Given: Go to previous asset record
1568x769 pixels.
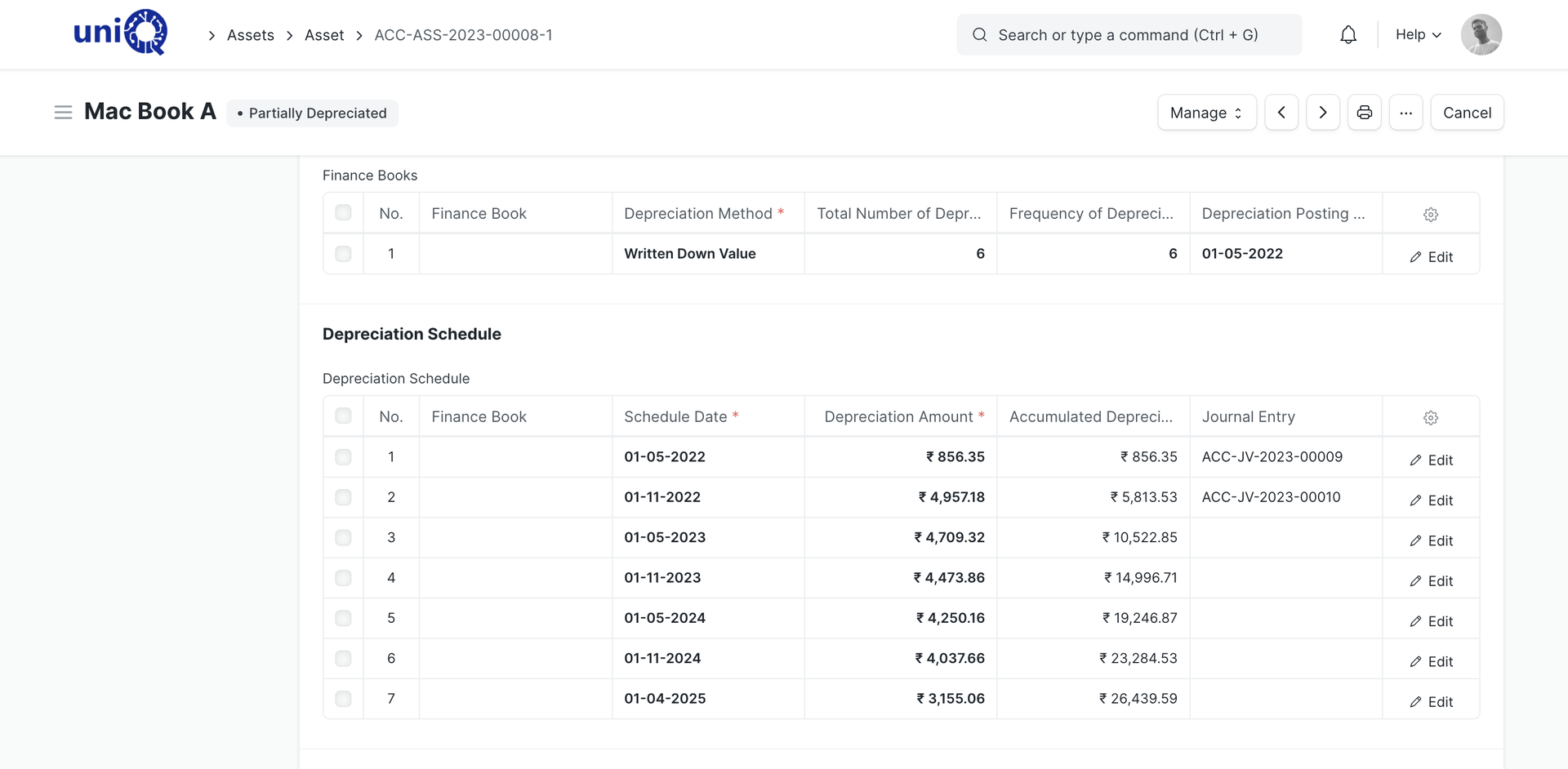Looking at the screenshot, I should tap(1281, 113).
